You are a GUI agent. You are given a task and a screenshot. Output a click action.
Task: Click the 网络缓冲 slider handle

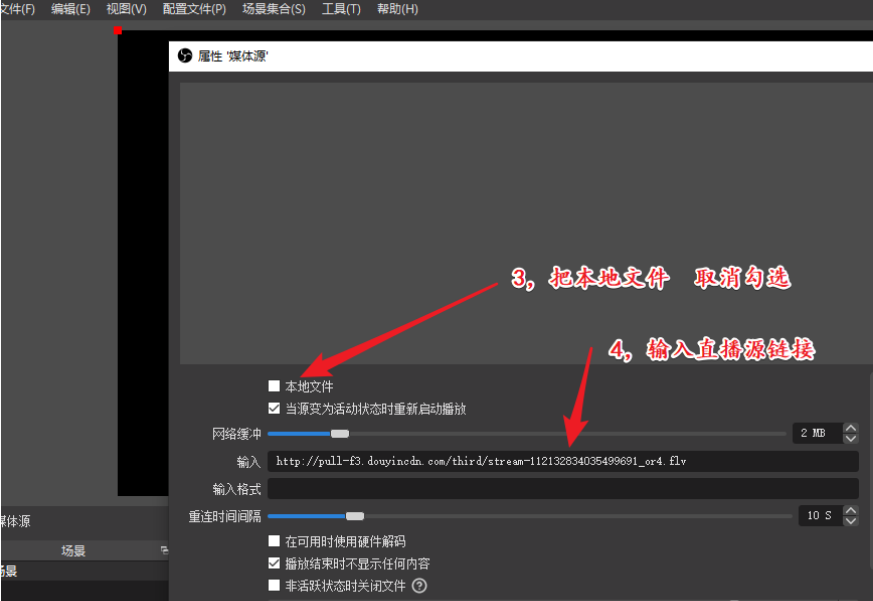click(x=340, y=433)
